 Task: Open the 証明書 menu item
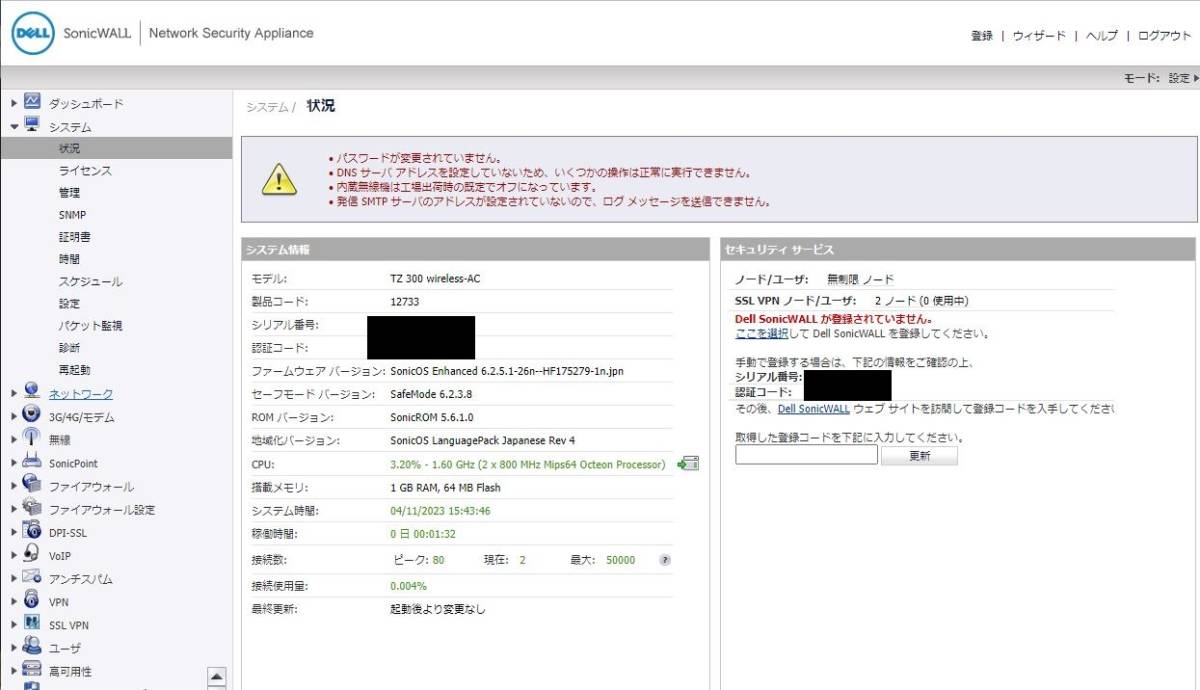74,237
